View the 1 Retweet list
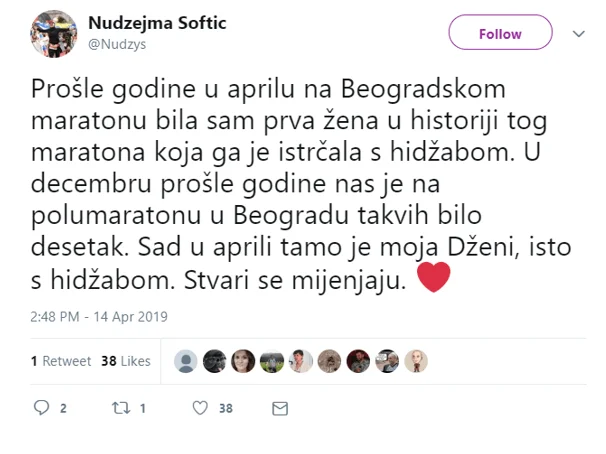This screenshot has height=454, width=606. point(61,361)
